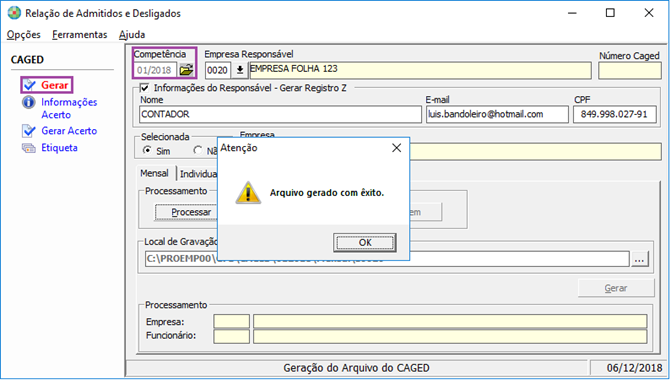Click the Processamento Funcionário name field
Viewport: 671px width, 380px height.
(450, 336)
